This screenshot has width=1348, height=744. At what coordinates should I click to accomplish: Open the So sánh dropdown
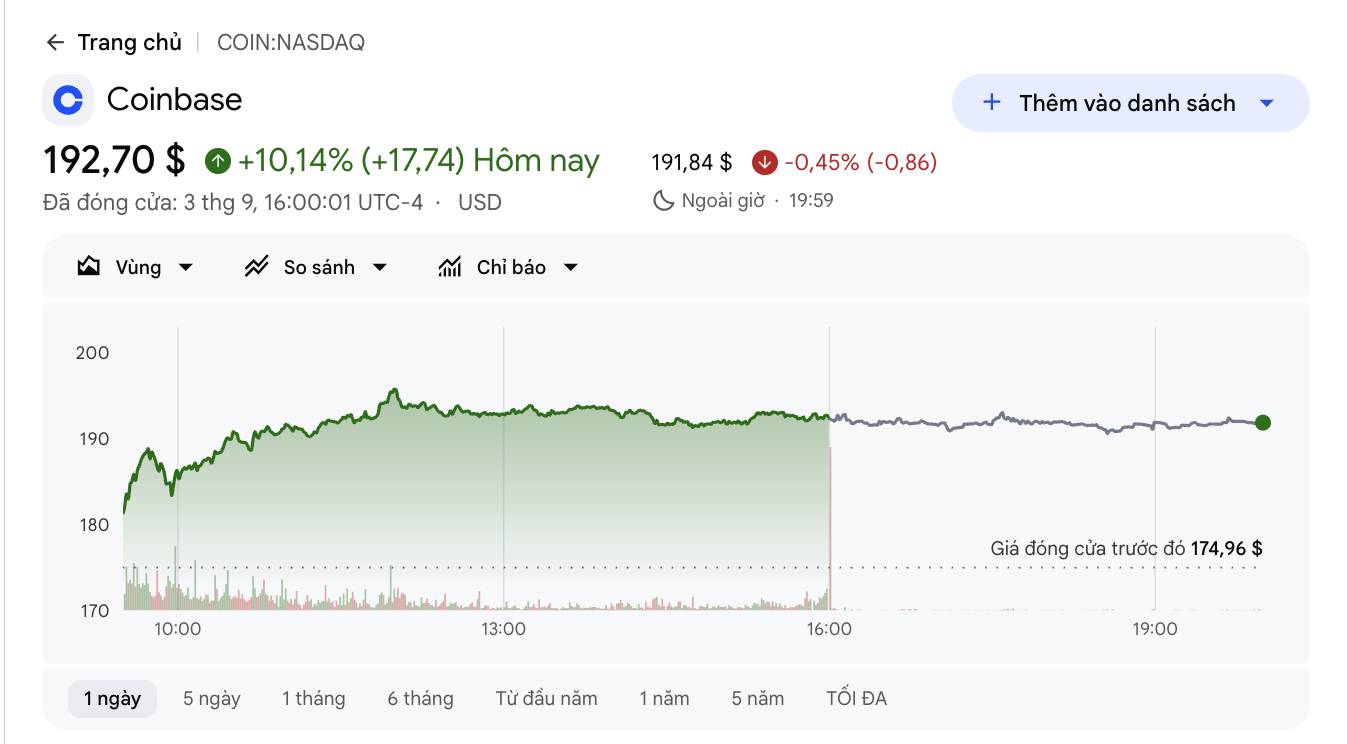pyautogui.click(x=315, y=267)
